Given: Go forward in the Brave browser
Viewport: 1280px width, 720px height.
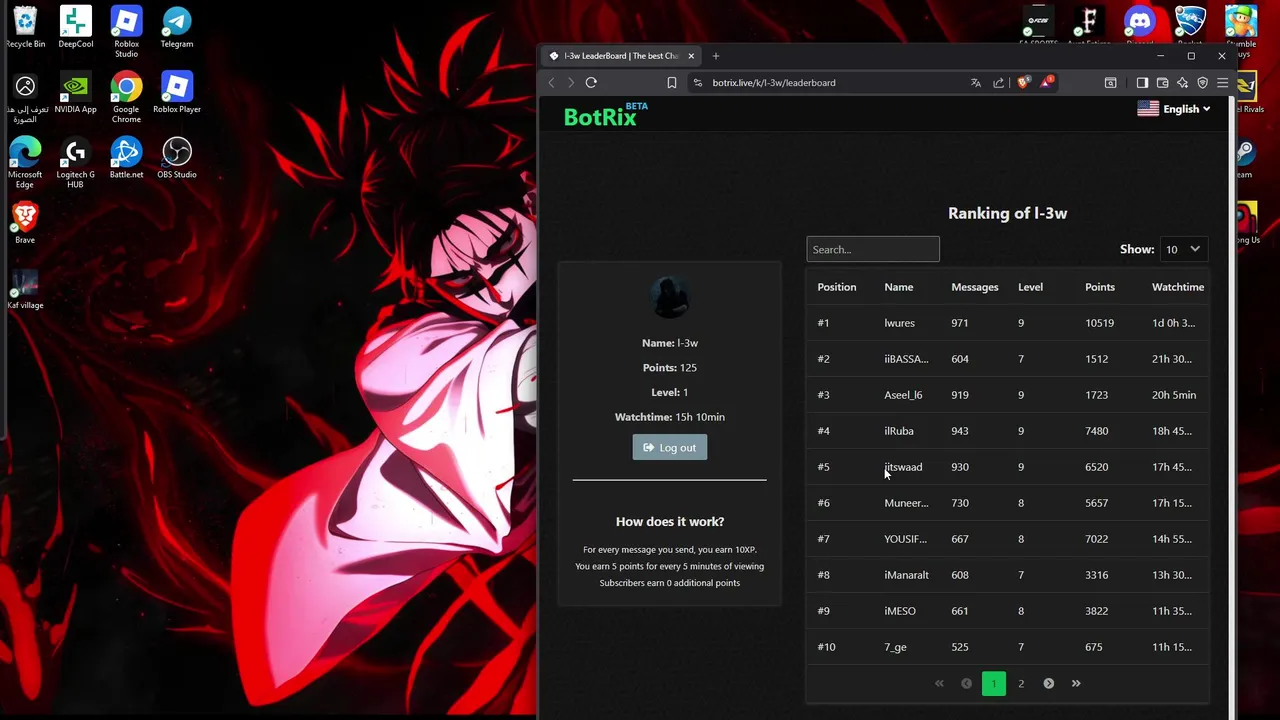Looking at the screenshot, I should 570,83.
